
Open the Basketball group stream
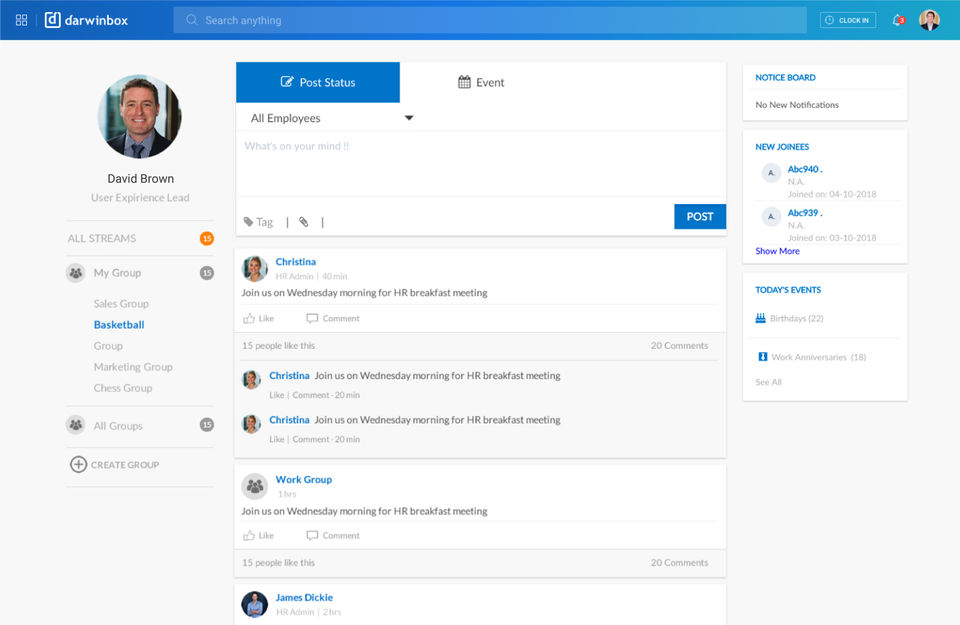point(119,324)
